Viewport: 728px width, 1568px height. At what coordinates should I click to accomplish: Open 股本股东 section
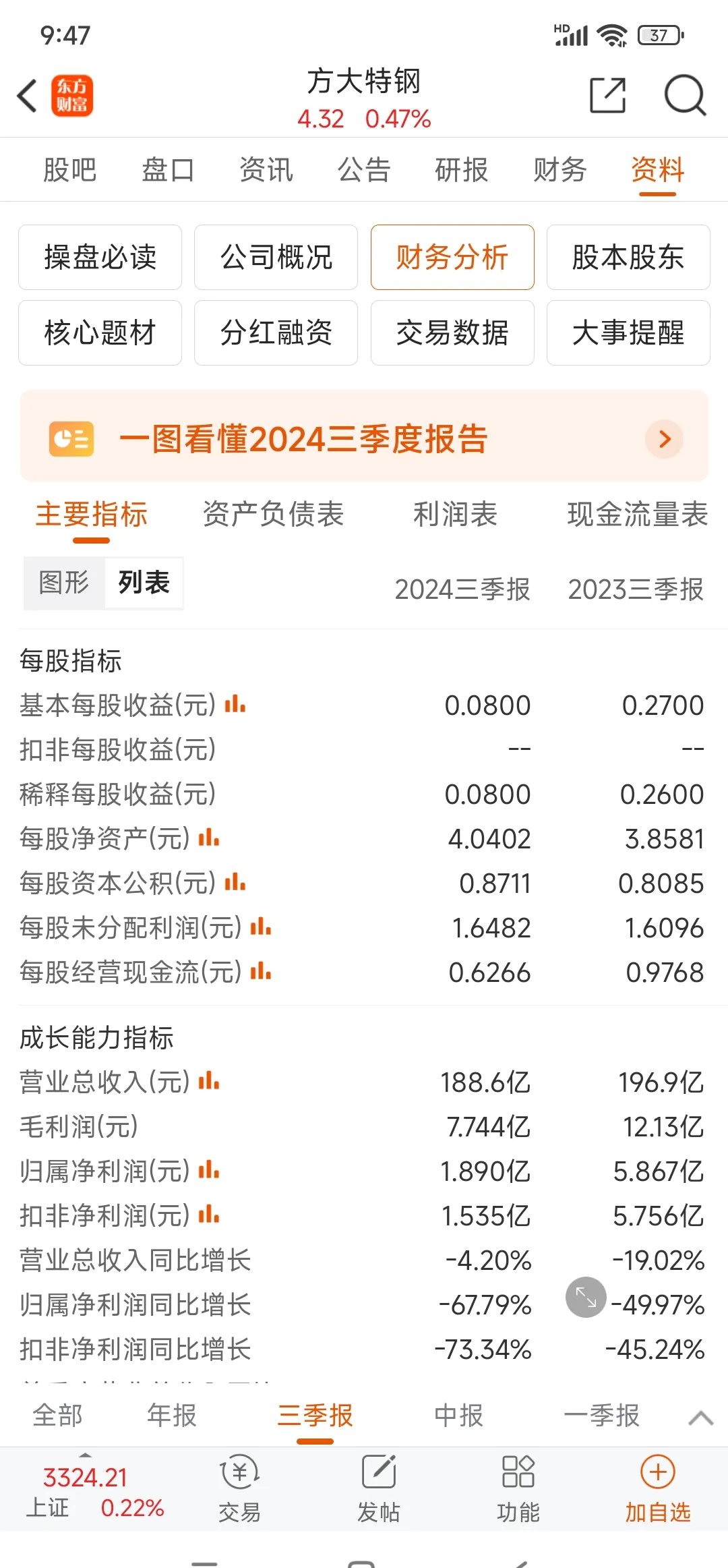click(x=628, y=257)
